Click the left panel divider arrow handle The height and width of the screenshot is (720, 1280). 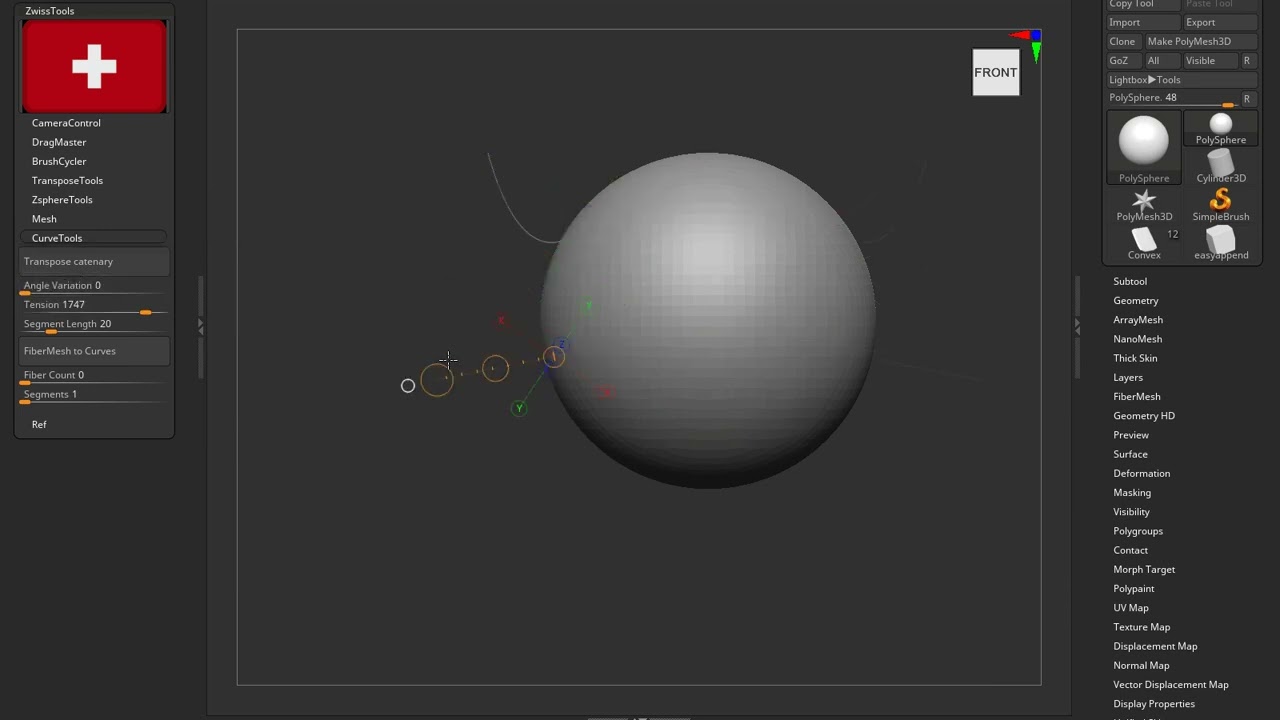[200, 327]
